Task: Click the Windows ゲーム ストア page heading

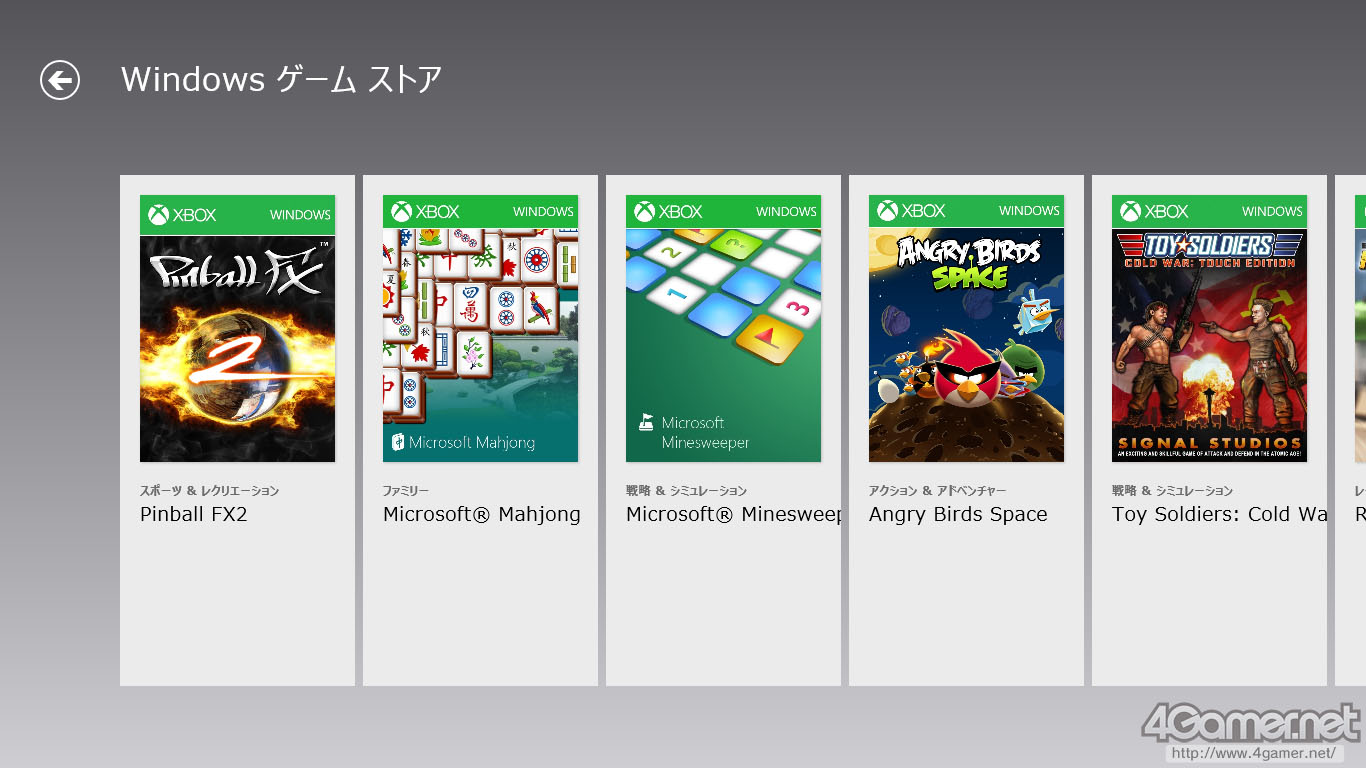Action: click(x=282, y=79)
